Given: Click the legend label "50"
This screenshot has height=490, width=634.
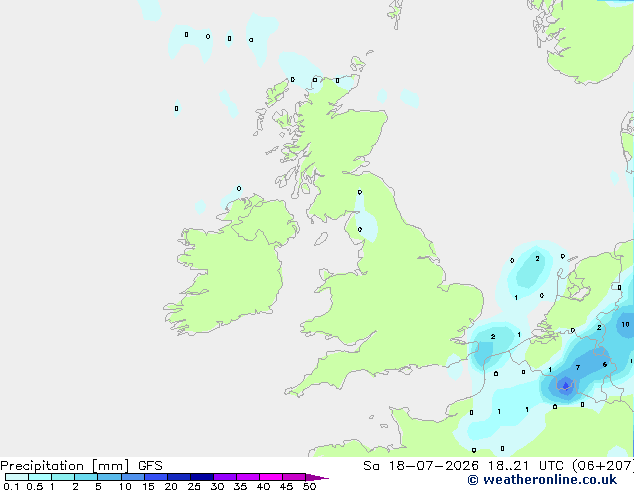Looking at the screenshot, I should click(x=309, y=486).
